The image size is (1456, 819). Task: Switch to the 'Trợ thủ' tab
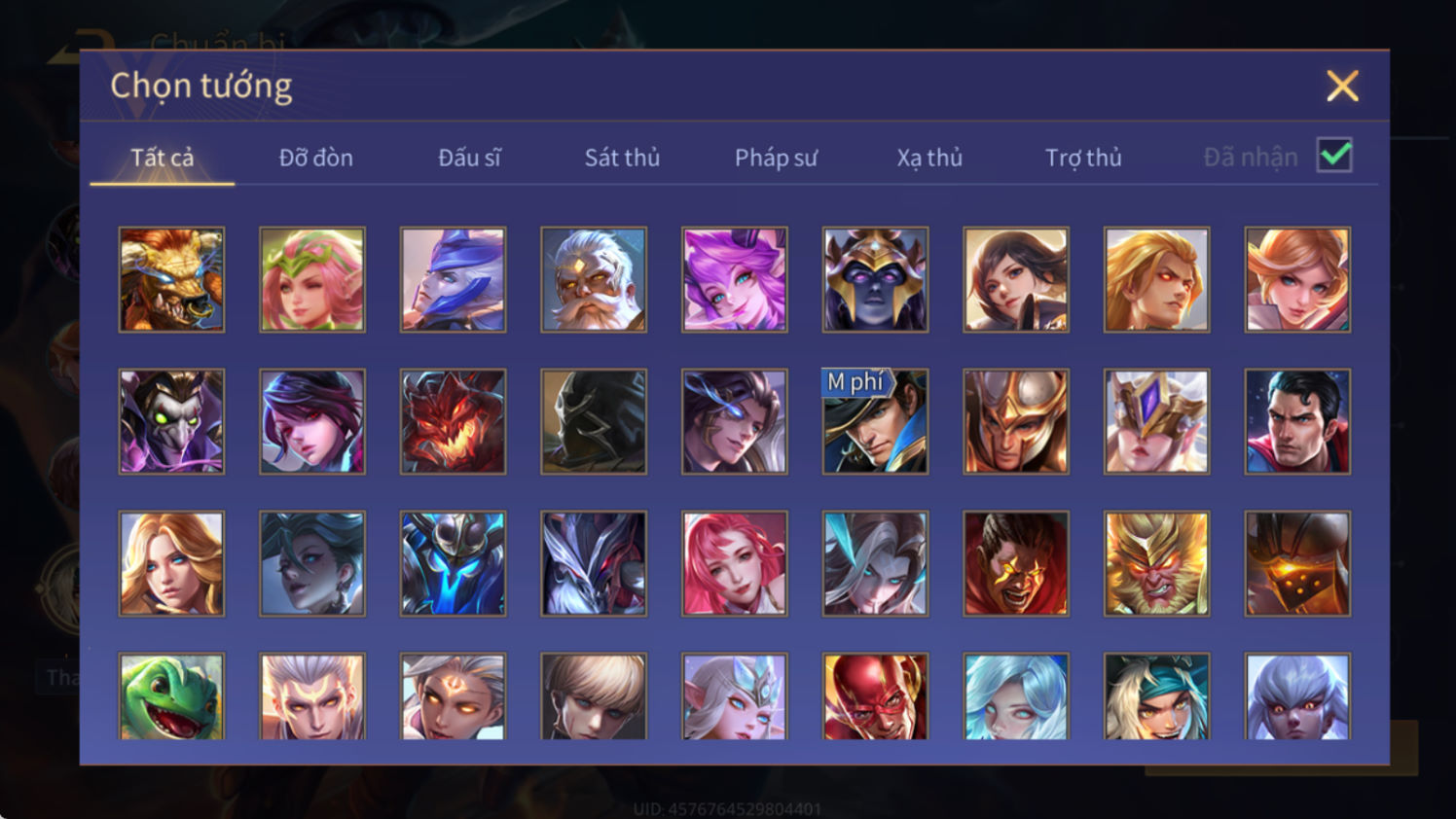[x=1083, y=158]
